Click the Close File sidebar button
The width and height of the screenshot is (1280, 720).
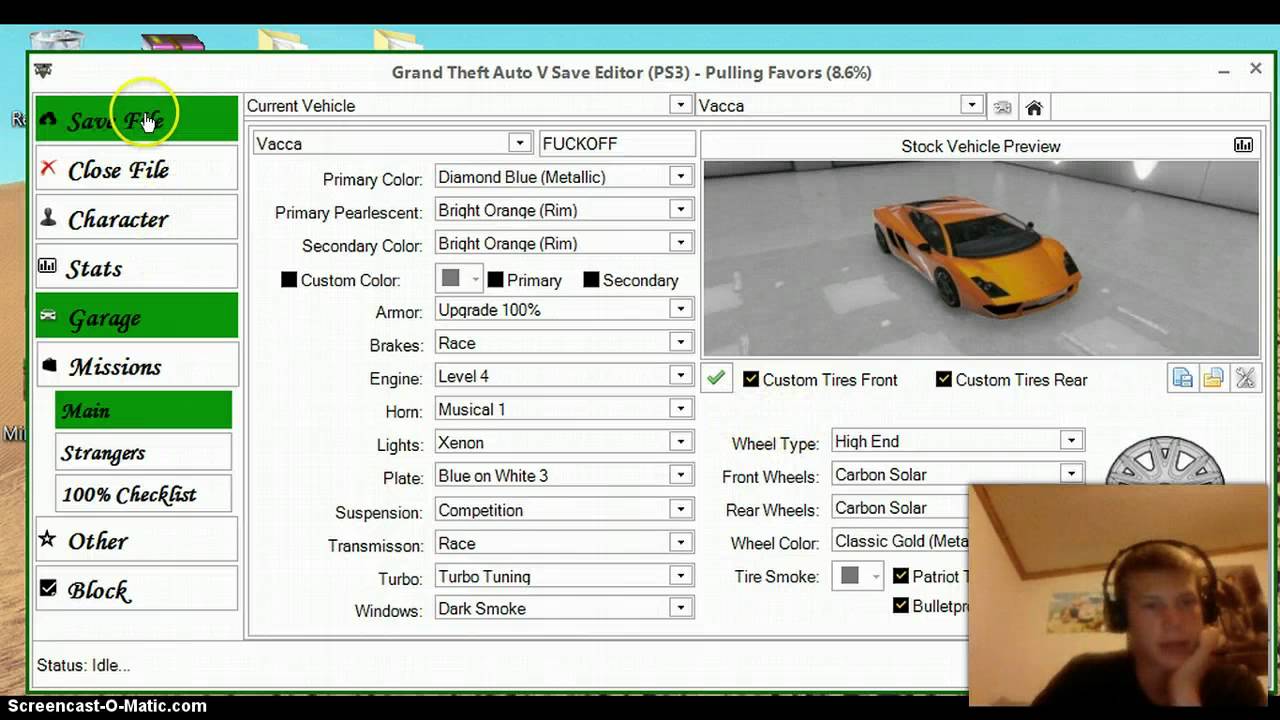point(137,169)
